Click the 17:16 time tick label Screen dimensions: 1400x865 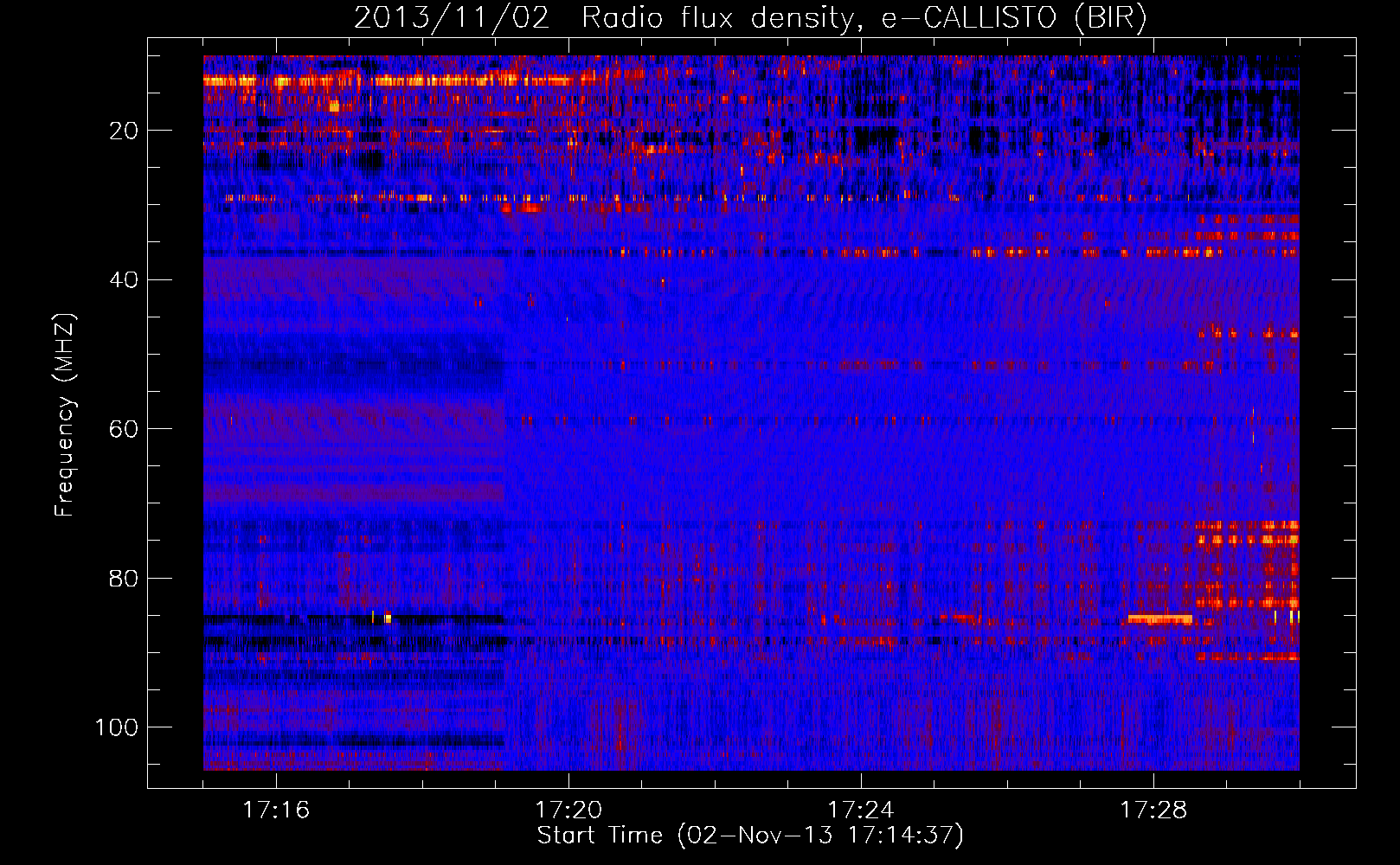click(276, 810)
